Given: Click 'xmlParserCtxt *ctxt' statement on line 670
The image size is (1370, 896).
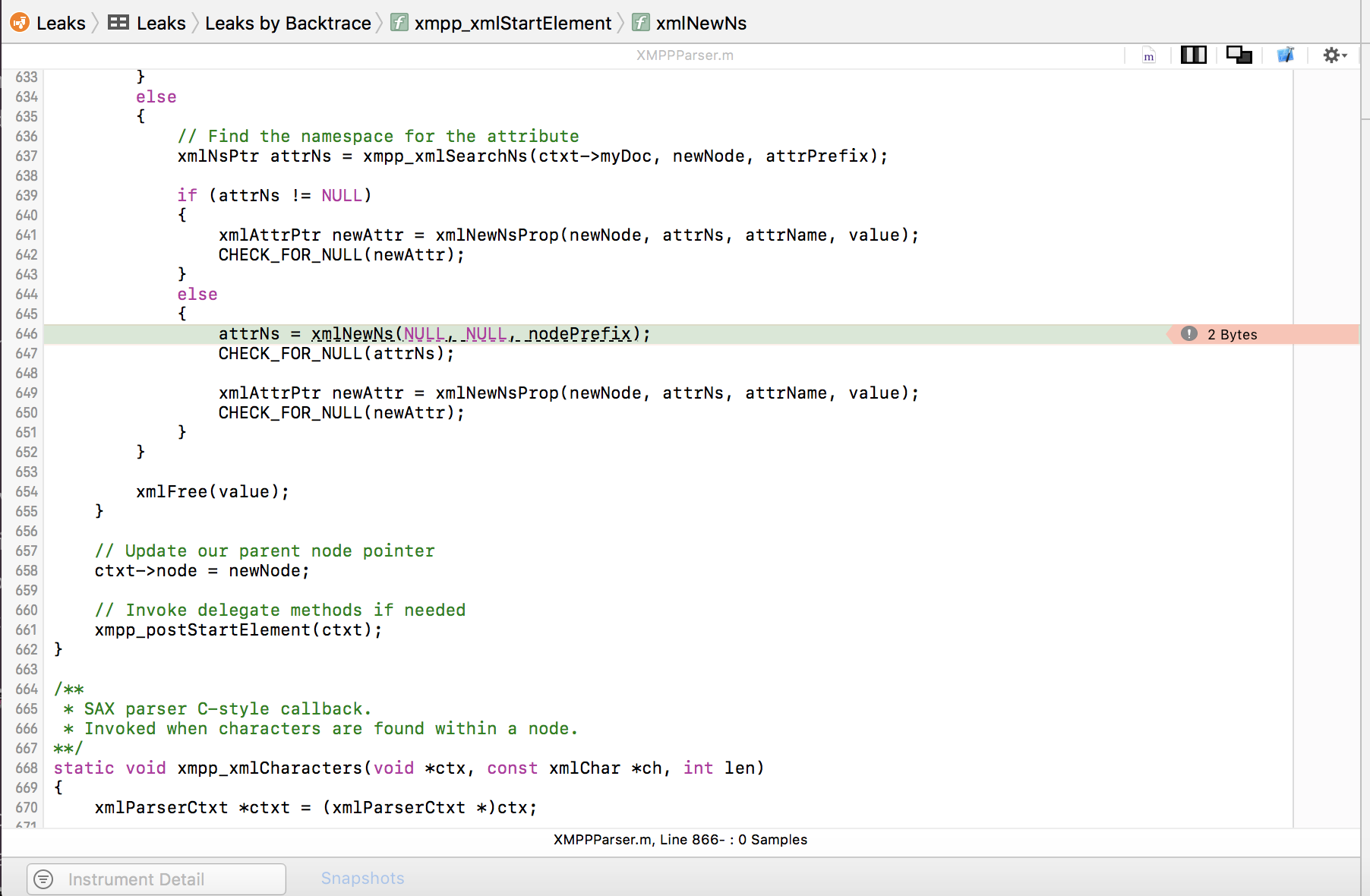Looking at the screenshot, I should [316, 808].
